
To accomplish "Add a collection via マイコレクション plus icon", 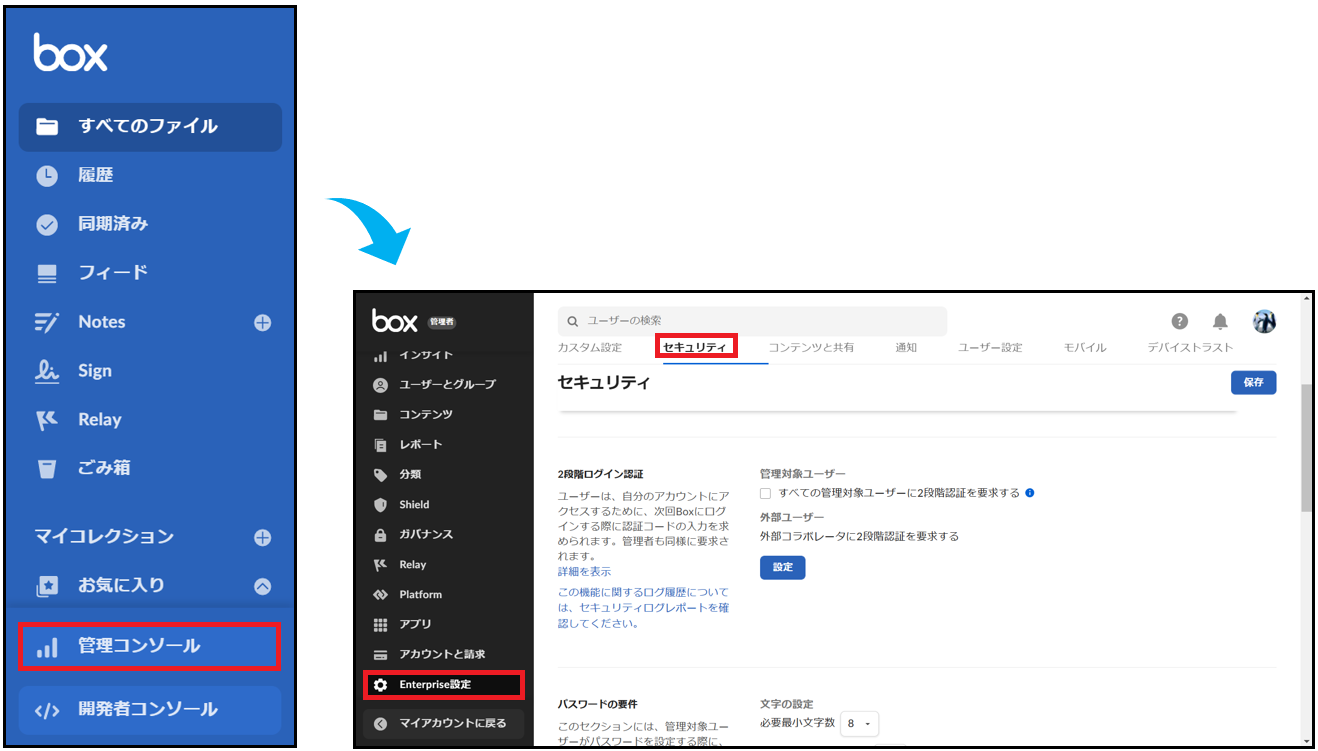I will point(262,538).
